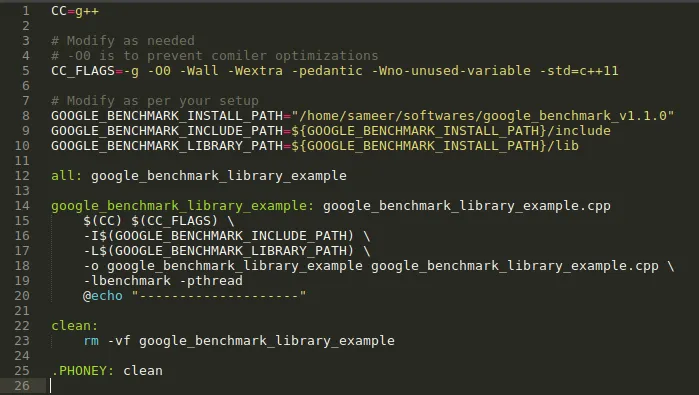Screen dimensions: 699x395
Task: Click the '@echo' command
Action: pos(103,296)
